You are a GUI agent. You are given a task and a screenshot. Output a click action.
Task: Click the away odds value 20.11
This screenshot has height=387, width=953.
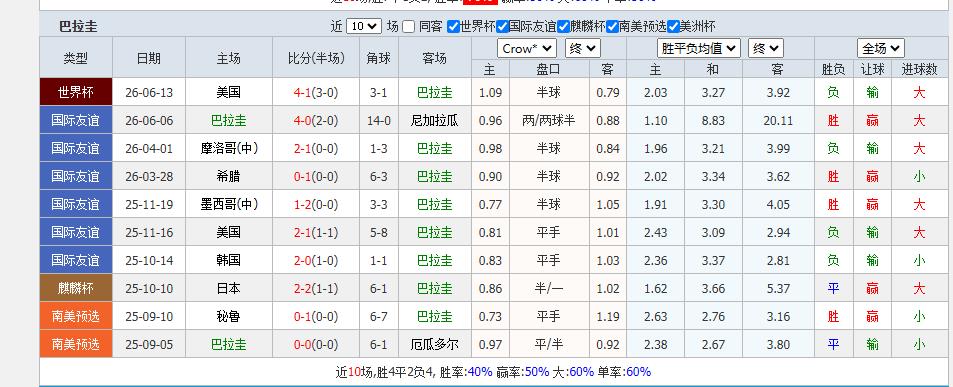(x=778, y=121)
